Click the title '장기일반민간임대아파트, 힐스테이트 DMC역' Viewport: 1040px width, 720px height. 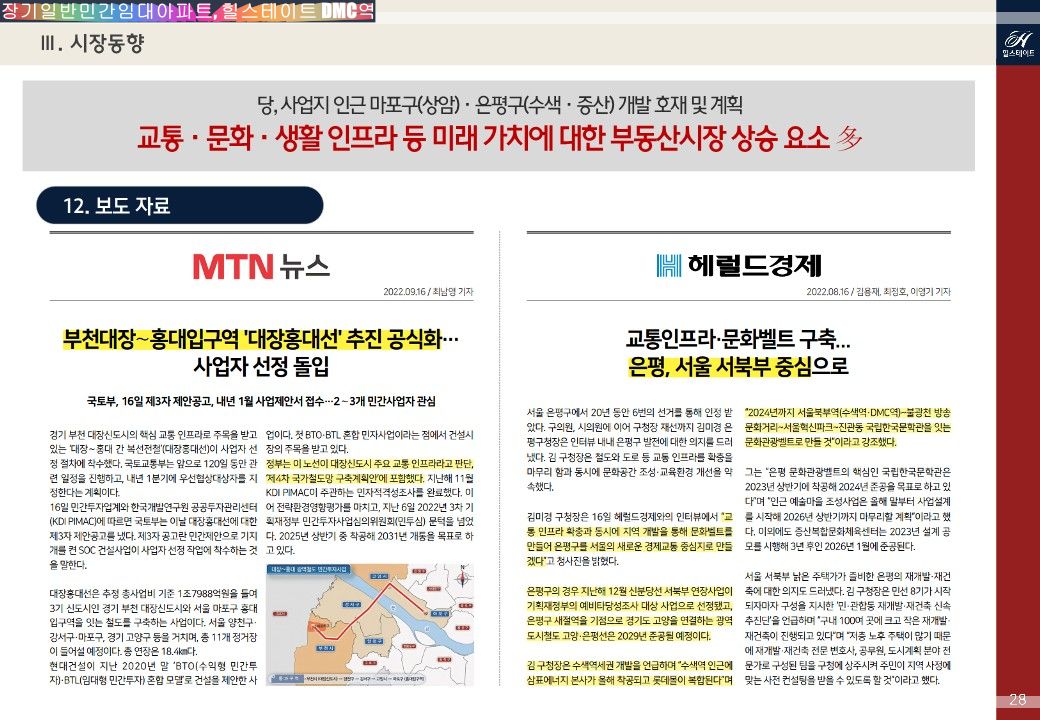[x=187, y=11]
